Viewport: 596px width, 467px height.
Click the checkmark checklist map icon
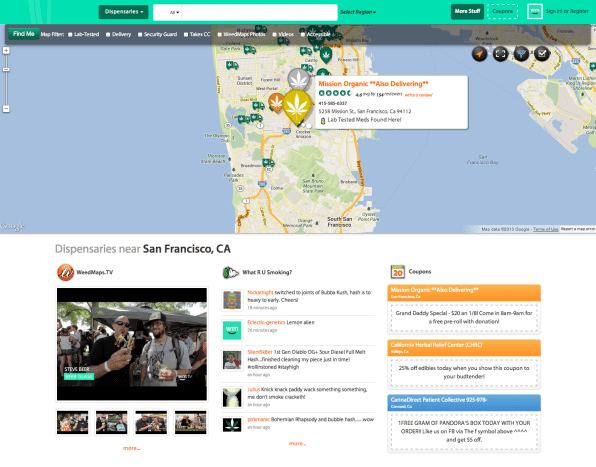[542, 54]
